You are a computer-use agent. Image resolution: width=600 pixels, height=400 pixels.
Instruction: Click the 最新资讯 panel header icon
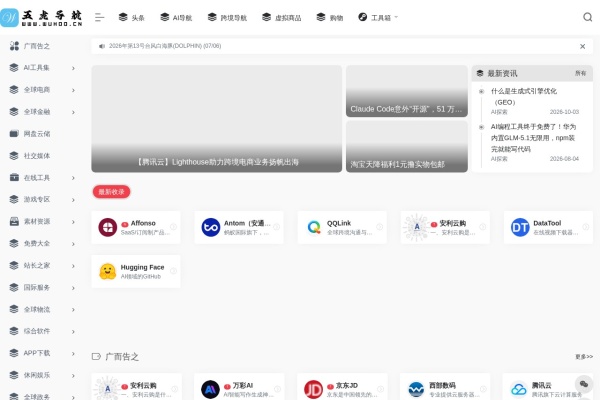pos(480,73)
